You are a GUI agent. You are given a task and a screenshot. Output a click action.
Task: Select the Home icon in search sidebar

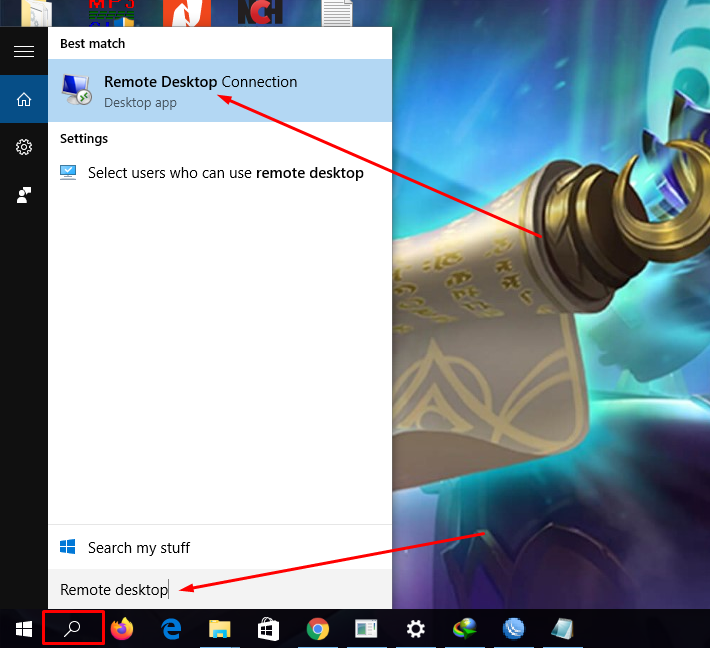24,99
